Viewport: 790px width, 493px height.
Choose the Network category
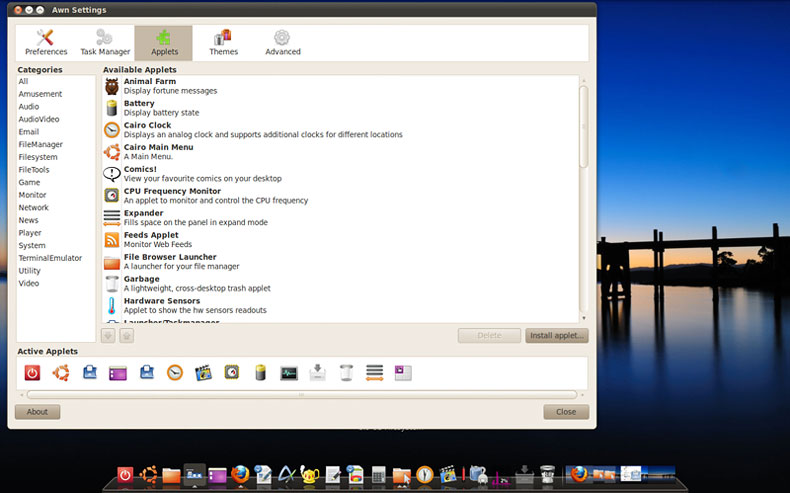(34, 207)
